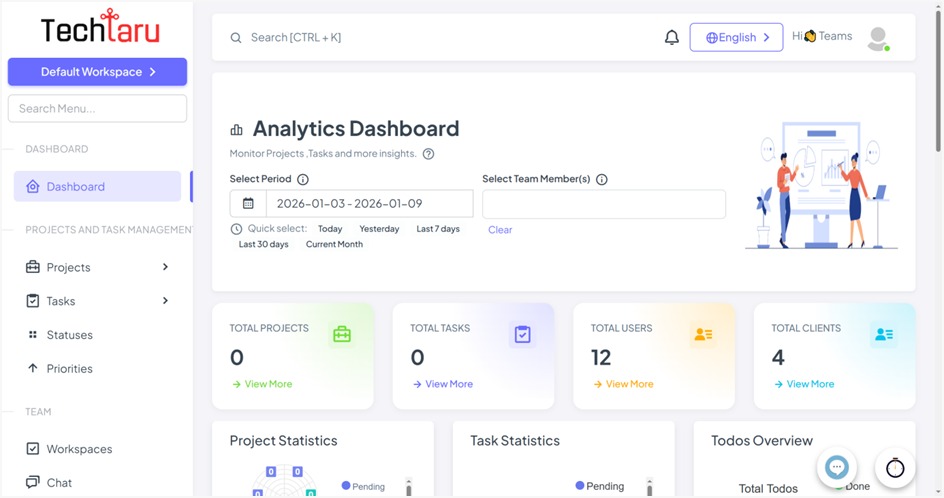Click the timer stopwatch floating icon
944x498 pixels.
point(895,468)
